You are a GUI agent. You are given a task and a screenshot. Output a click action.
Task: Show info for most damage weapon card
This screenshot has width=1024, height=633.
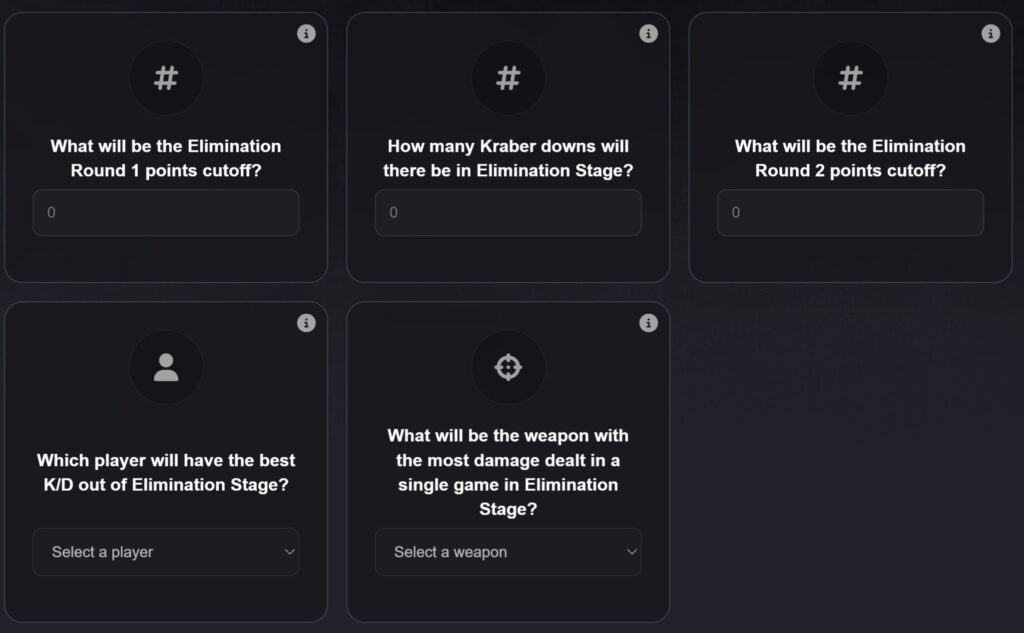click(x=649, y=323)
